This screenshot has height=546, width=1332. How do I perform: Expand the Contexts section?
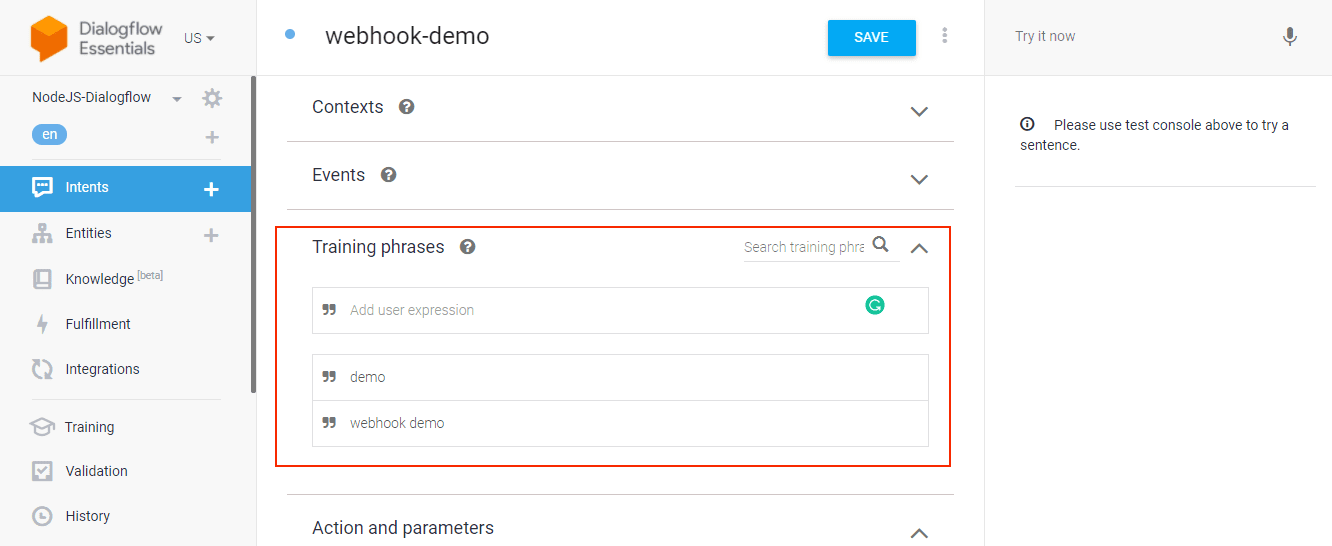click(919, 111)
